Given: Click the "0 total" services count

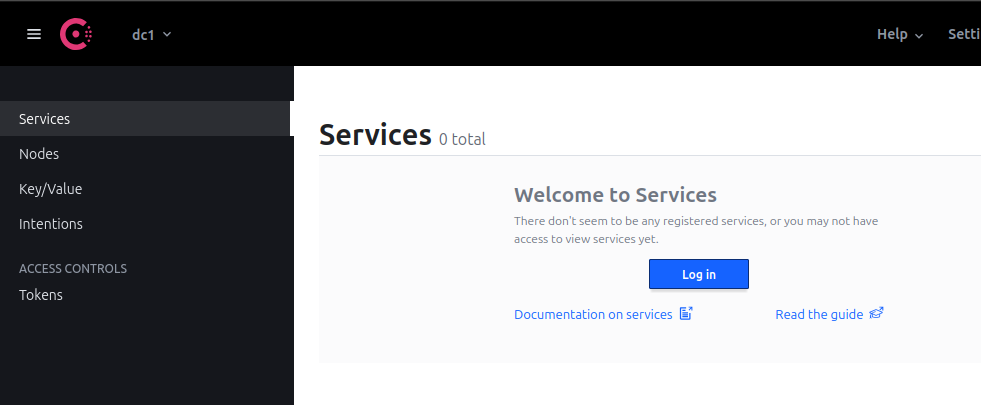Looking at the screenshot, I should click(x=462, y=139).
